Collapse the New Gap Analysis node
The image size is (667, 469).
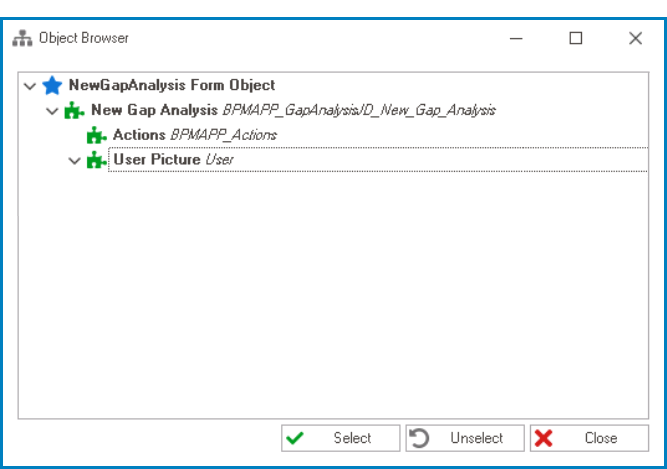pos(52,111)
